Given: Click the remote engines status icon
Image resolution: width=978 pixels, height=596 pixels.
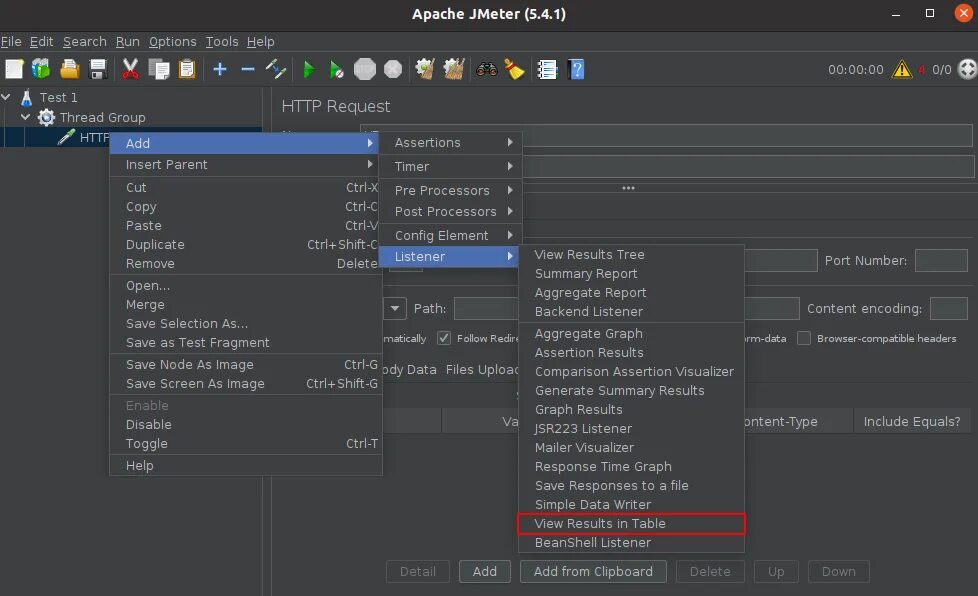Looking at the screenshot, I should (967, 69).
